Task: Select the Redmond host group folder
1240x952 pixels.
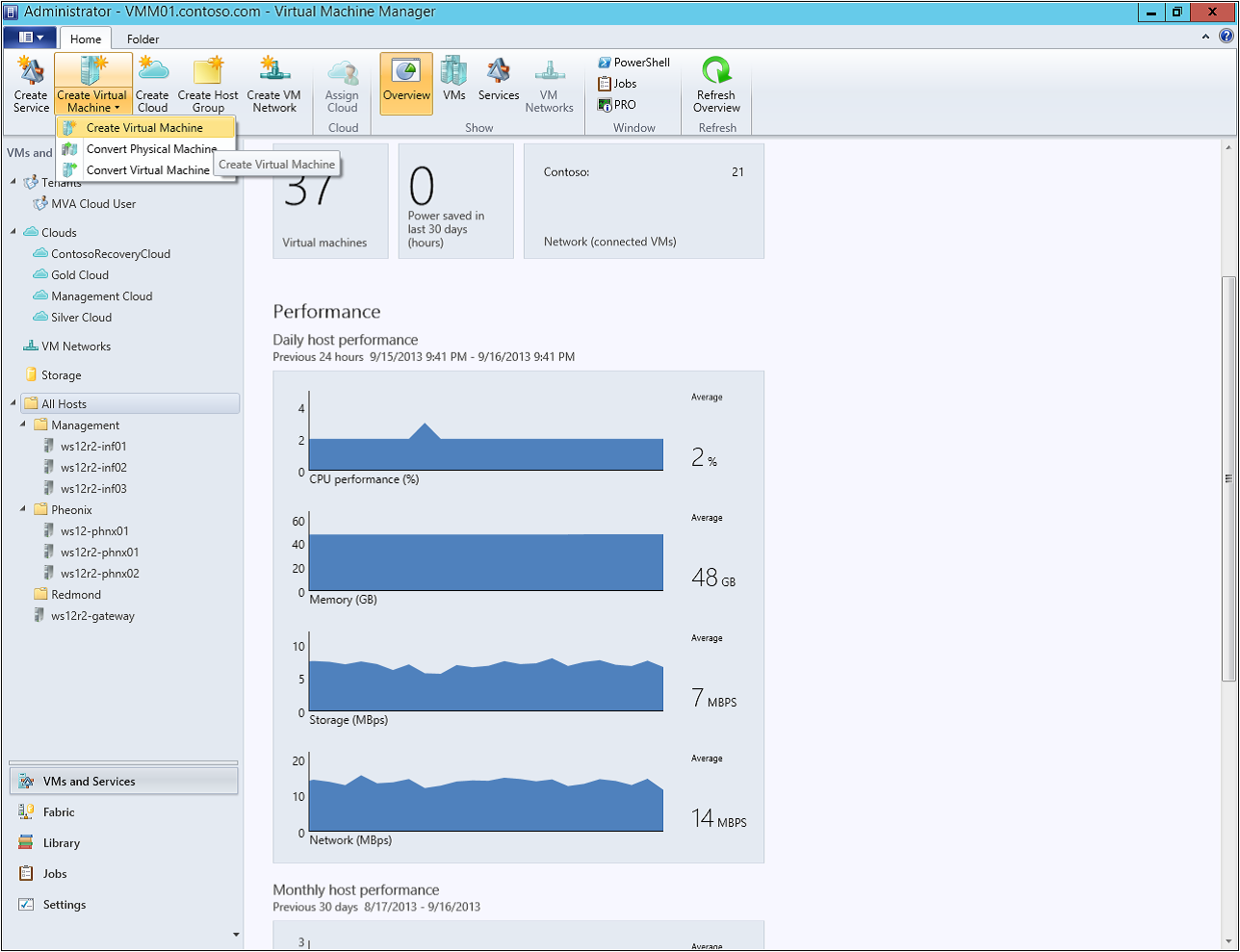Action: (76, 595)
